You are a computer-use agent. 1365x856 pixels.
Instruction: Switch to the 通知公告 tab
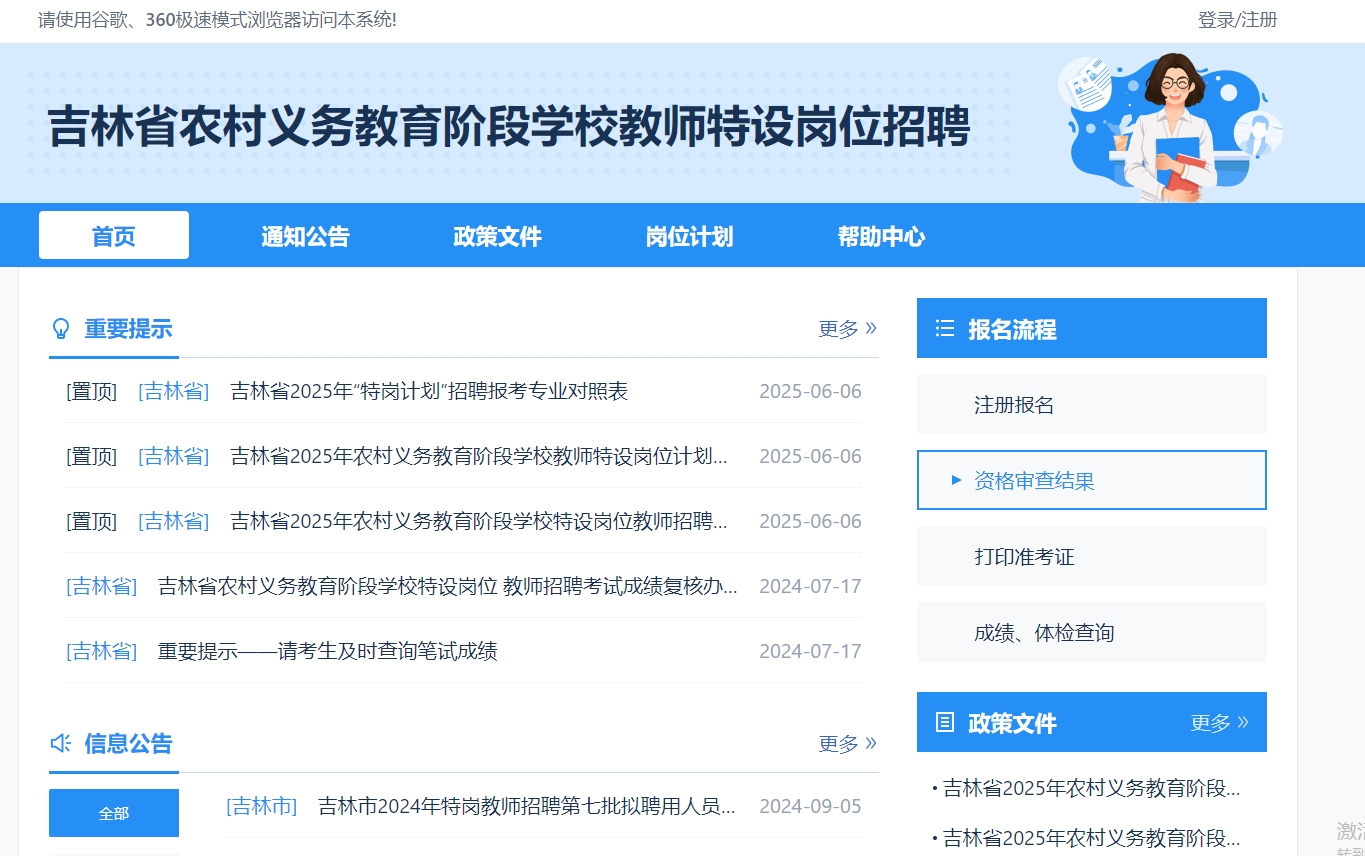pos(305,235)
